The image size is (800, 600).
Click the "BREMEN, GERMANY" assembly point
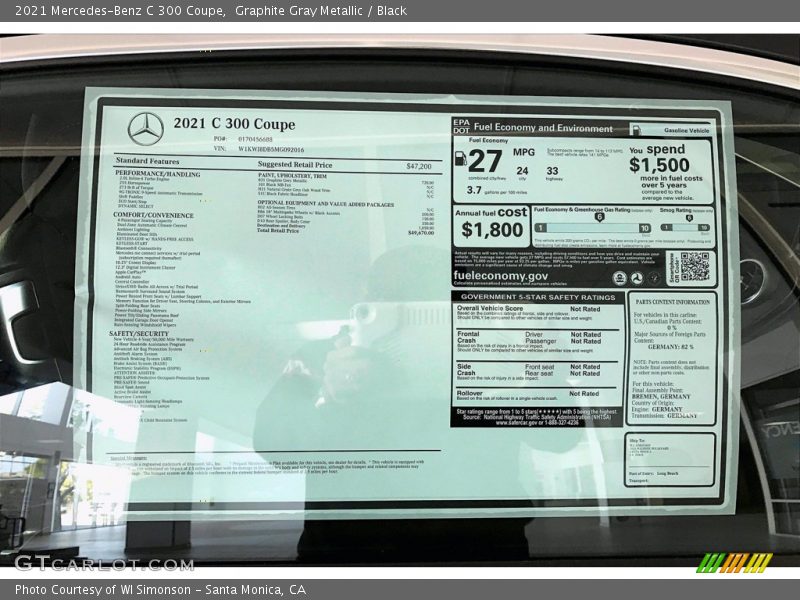[661, 396]
